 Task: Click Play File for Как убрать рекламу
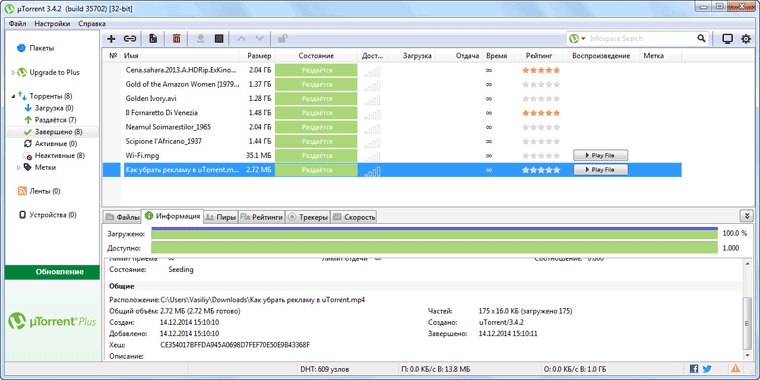point(601,170)
